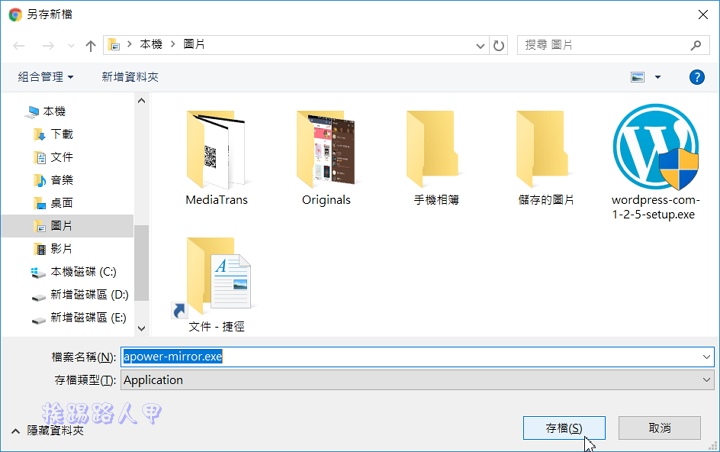Image resolution: width=720 pixels, height=452 pixels.
Task: Refresh the current folder view
Action: pos(499,45)
